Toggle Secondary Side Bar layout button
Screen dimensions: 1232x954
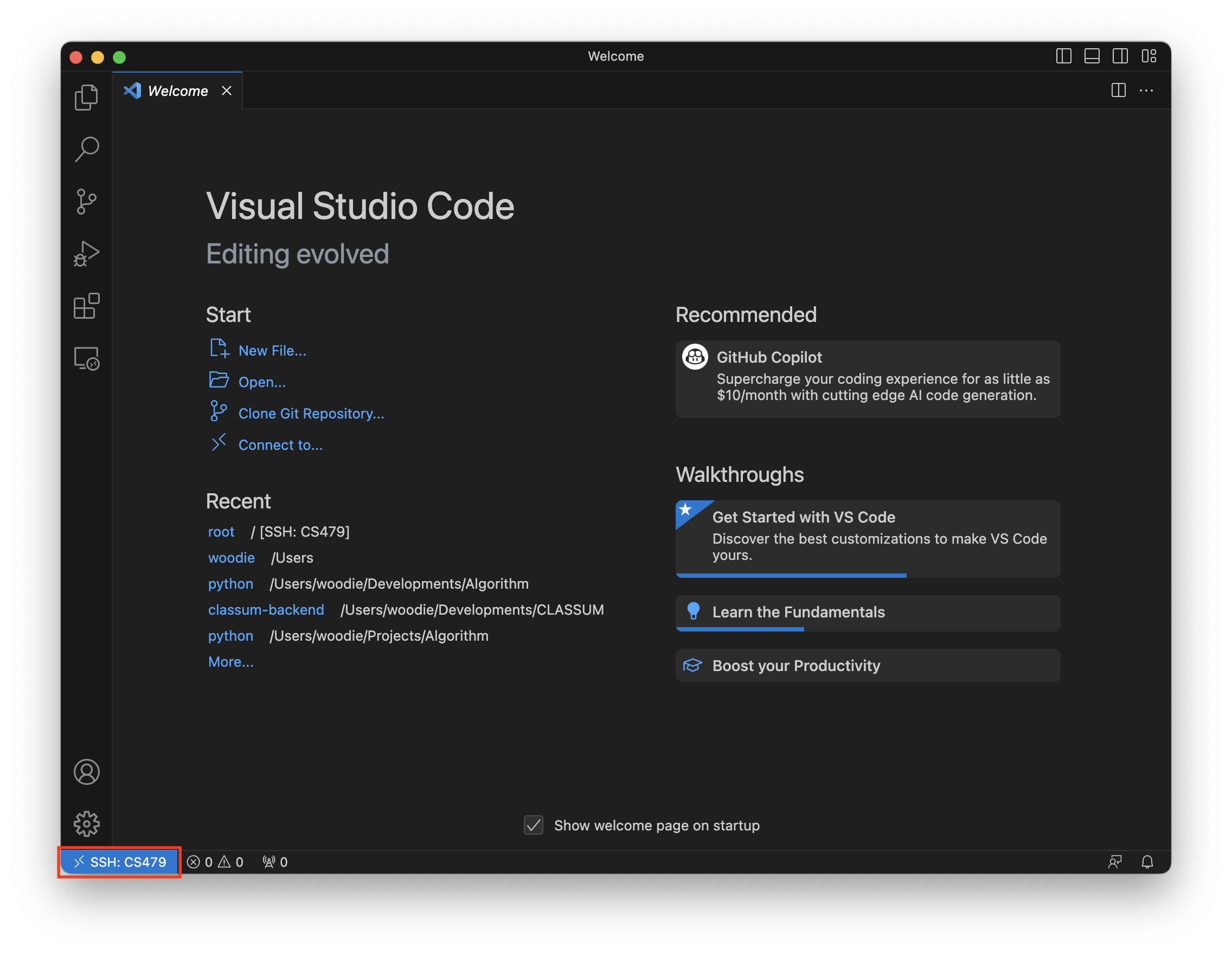pyautogui.click(x=1120, y=56)
